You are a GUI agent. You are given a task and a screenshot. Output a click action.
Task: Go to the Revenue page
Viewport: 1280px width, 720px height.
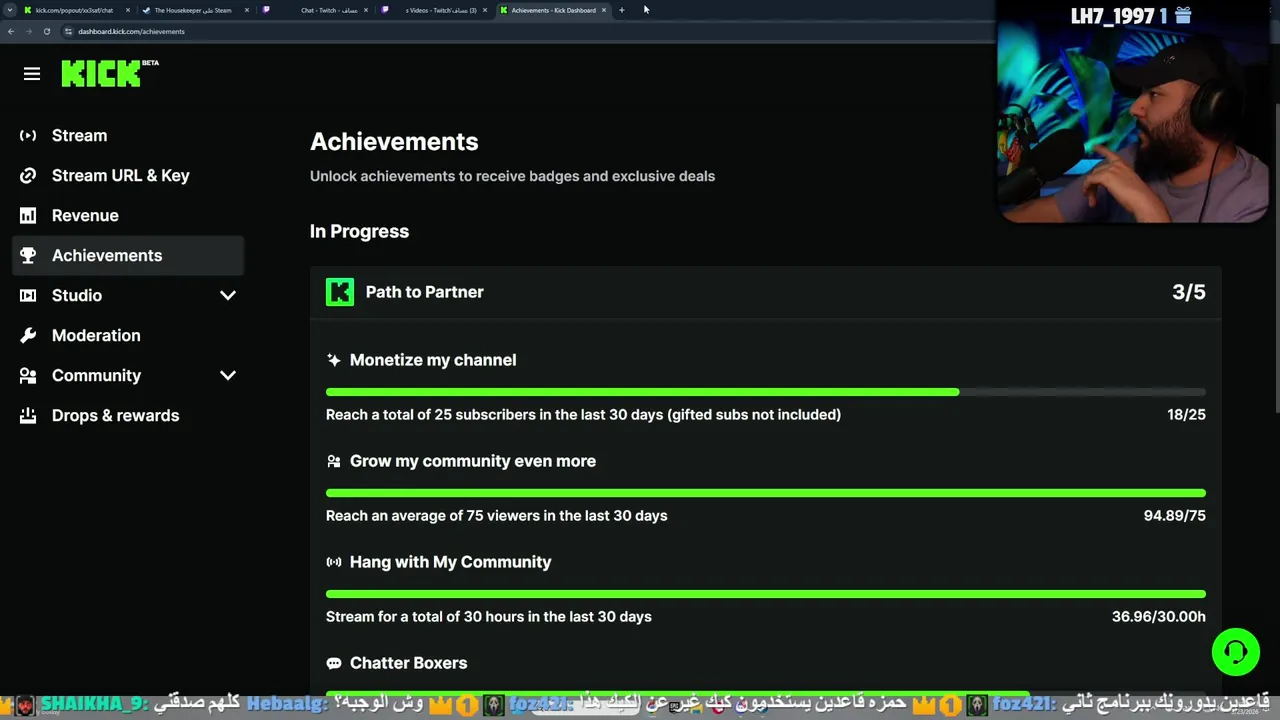pos(127,215)
